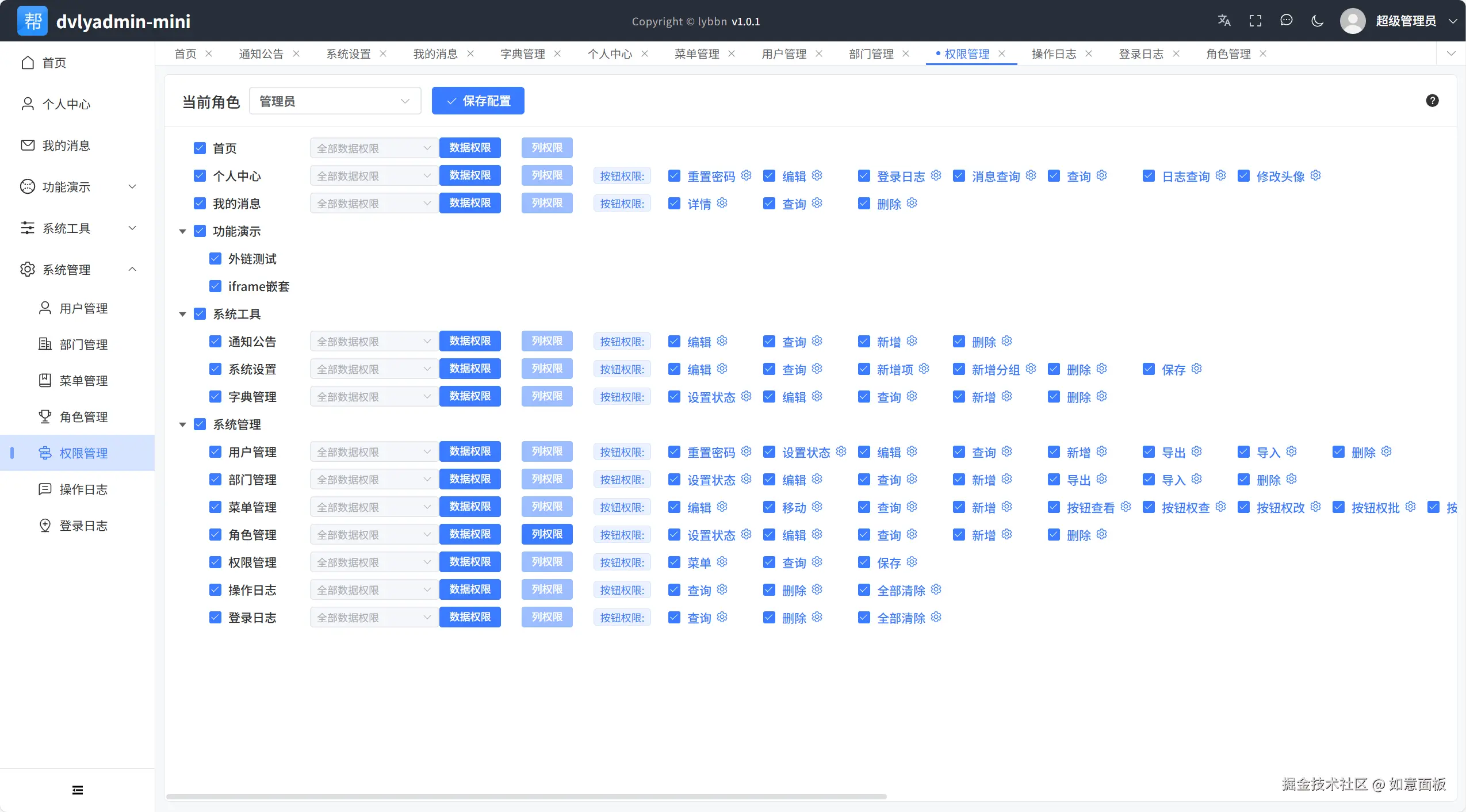
Task: Click the help question mark icon
Action: (x=1432, y=101)
